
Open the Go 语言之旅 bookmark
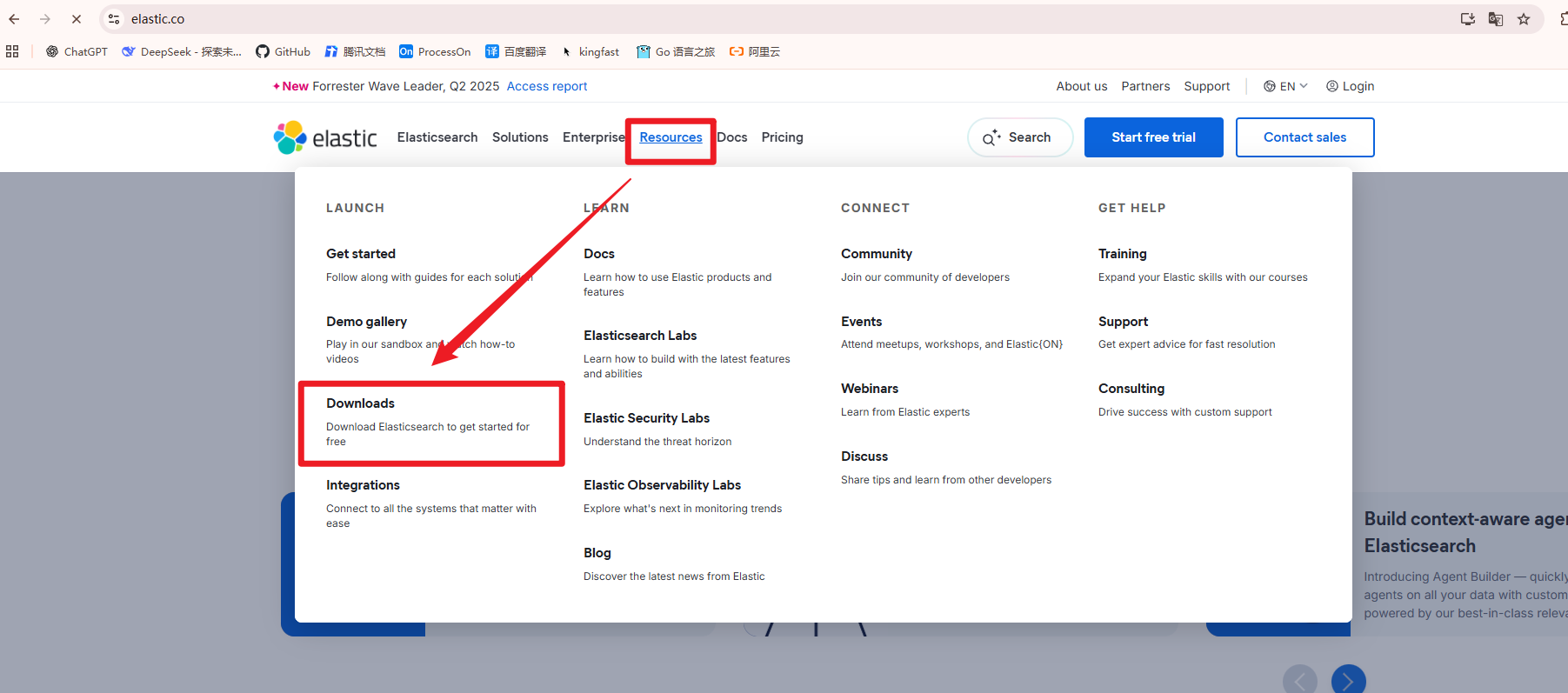pyautogui.click(x=676, y=51)
